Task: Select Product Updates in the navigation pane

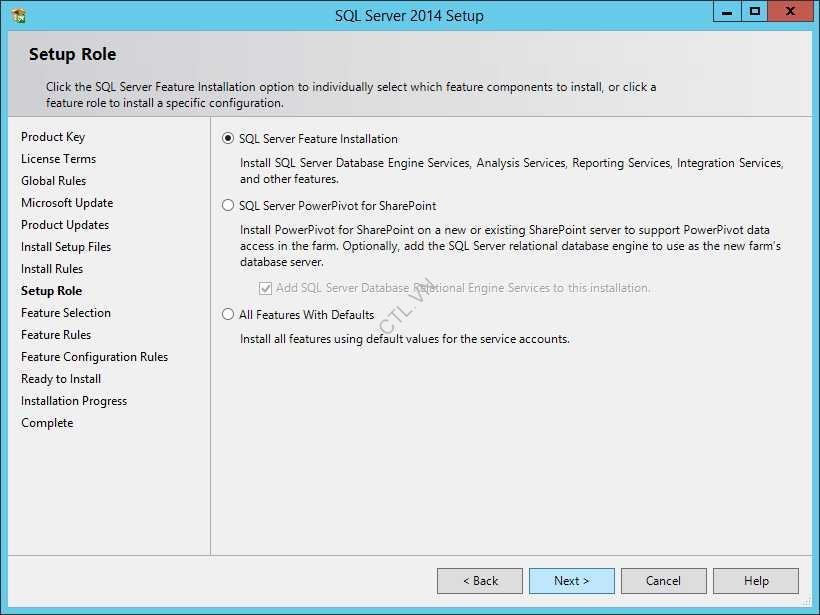Action: tap(64, 224)
